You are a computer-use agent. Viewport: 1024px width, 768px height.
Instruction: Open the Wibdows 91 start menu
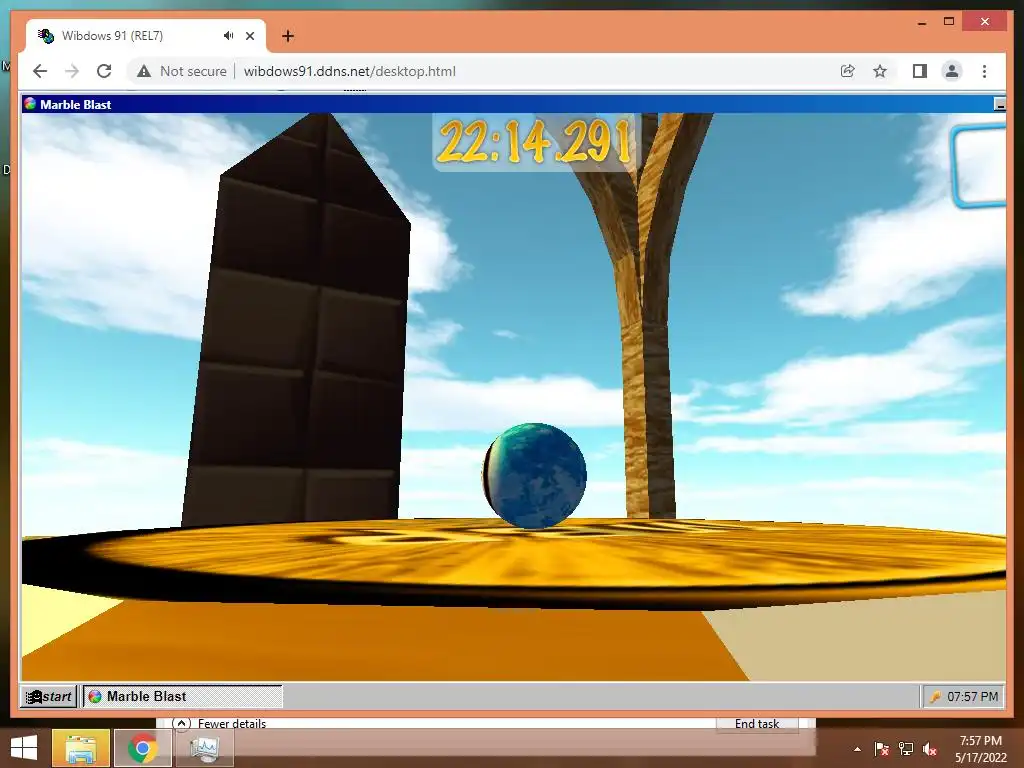coord(49,696)
